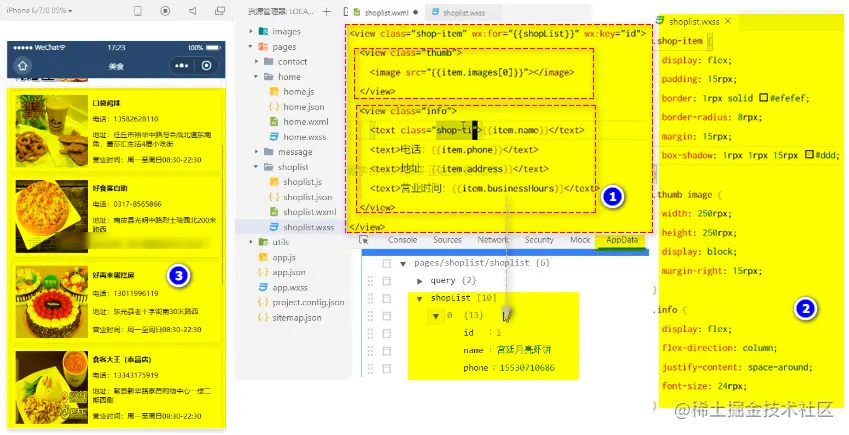The image size is (849, 435).
Task: Collapse the shoplist folder in file tree
Action: point(257,167)
